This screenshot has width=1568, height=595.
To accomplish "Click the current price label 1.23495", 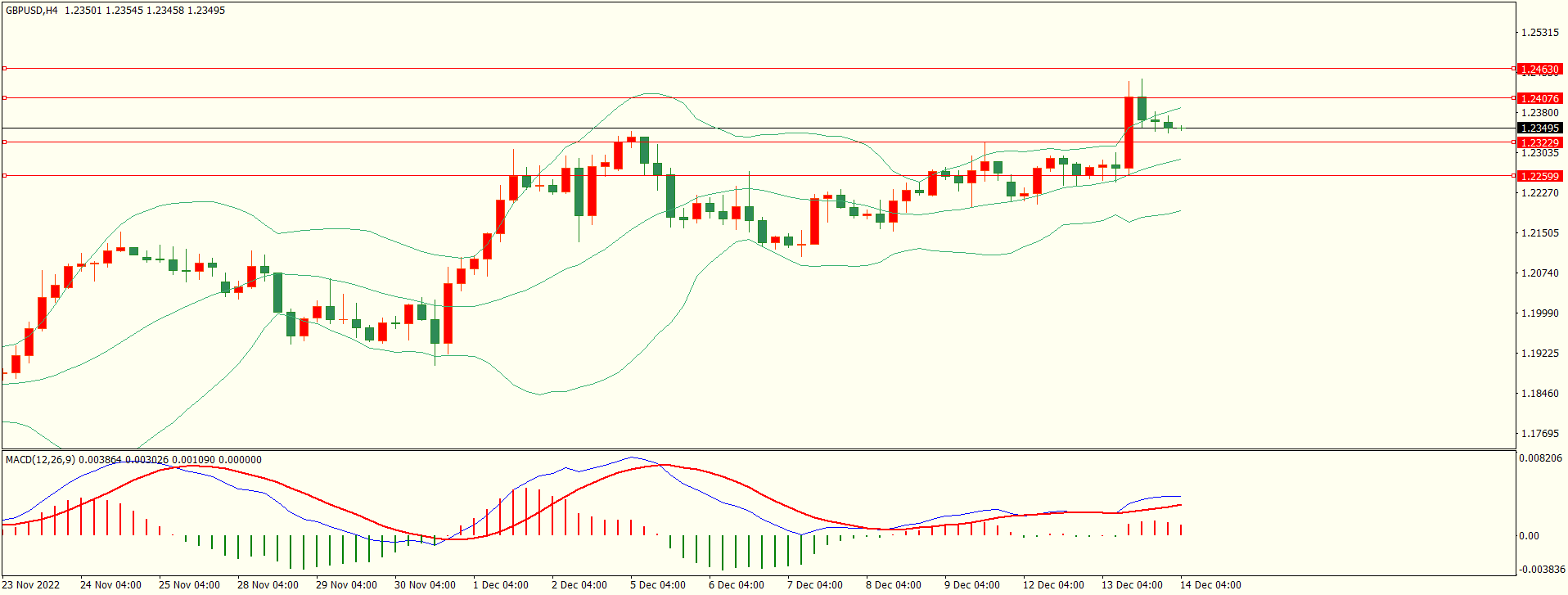I will click(x=1539, y=128).
